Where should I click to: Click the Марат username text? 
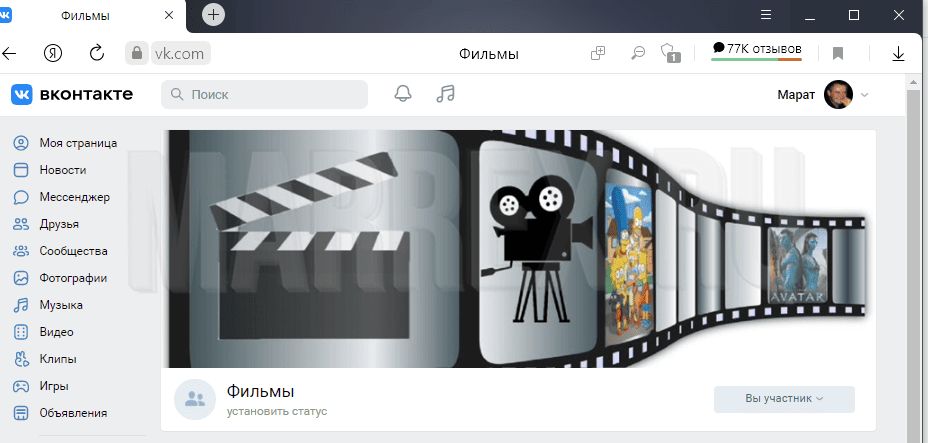(x=796, y=95)
